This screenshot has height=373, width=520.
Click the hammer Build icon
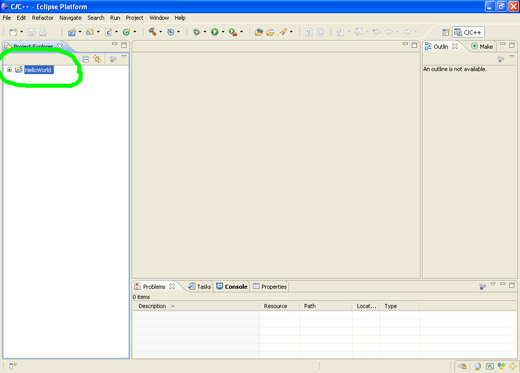(x=152, y=32)
